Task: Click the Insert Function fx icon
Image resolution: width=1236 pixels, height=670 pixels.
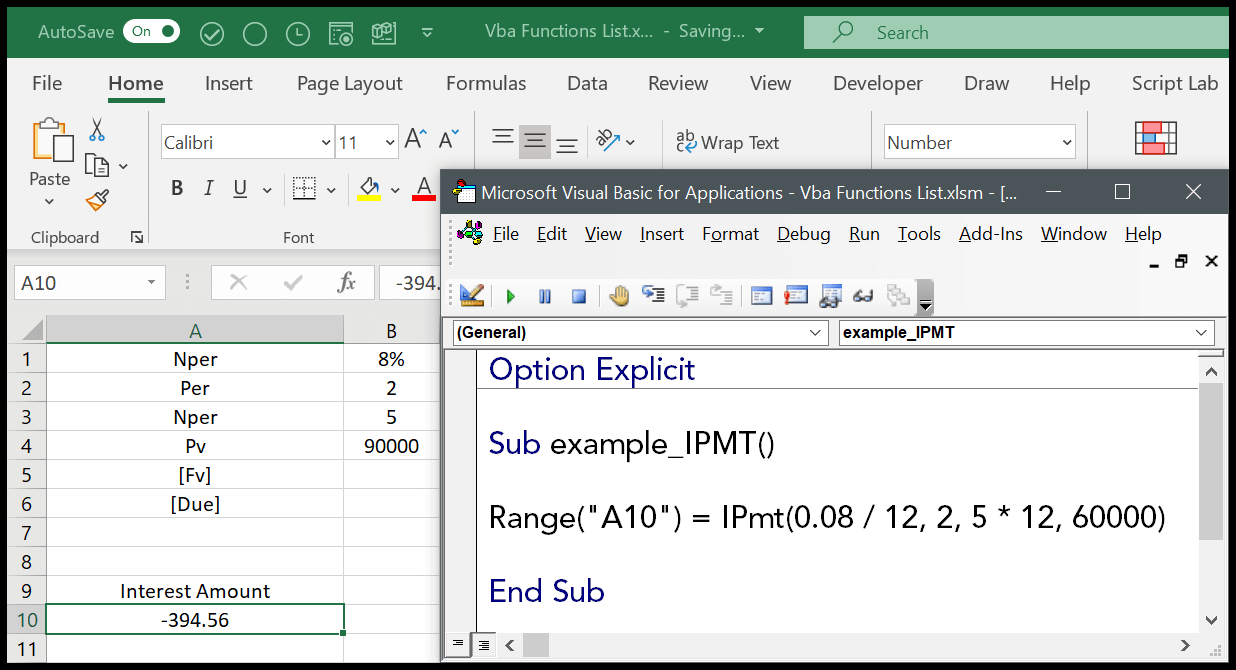Action: pos(346,283)
